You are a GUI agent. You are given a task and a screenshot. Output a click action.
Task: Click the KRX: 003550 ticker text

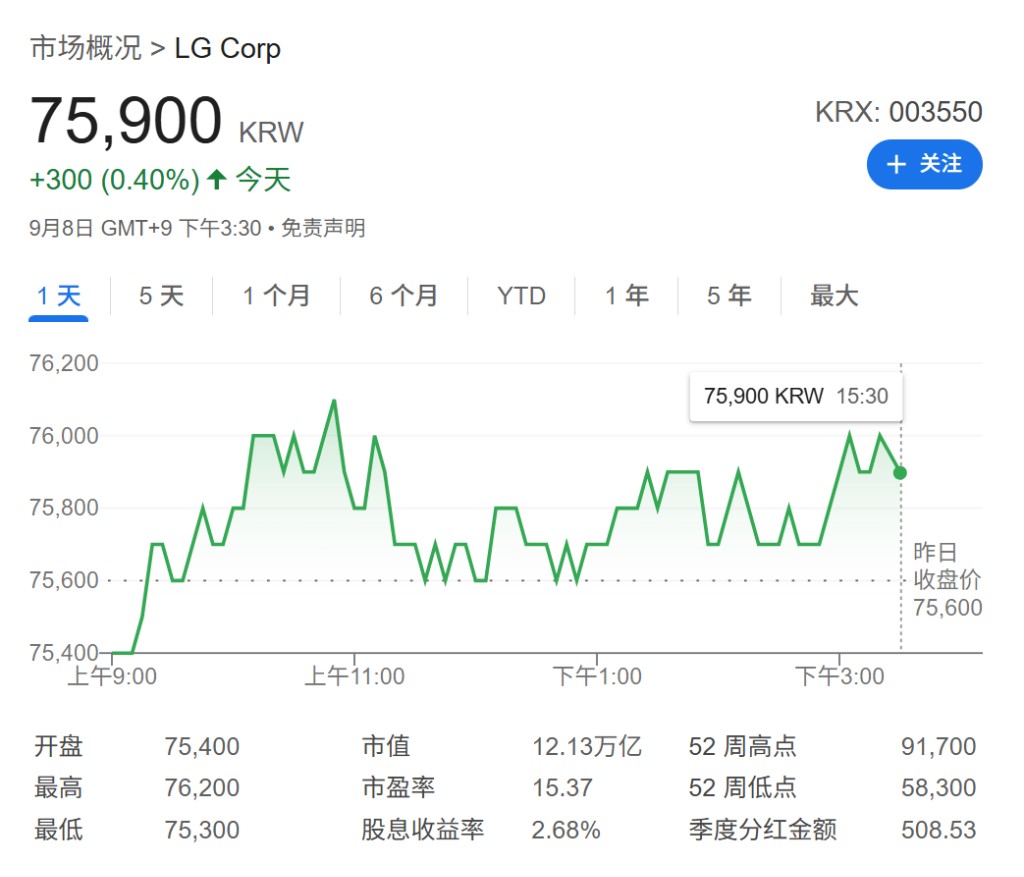click(x=899, y=112)
